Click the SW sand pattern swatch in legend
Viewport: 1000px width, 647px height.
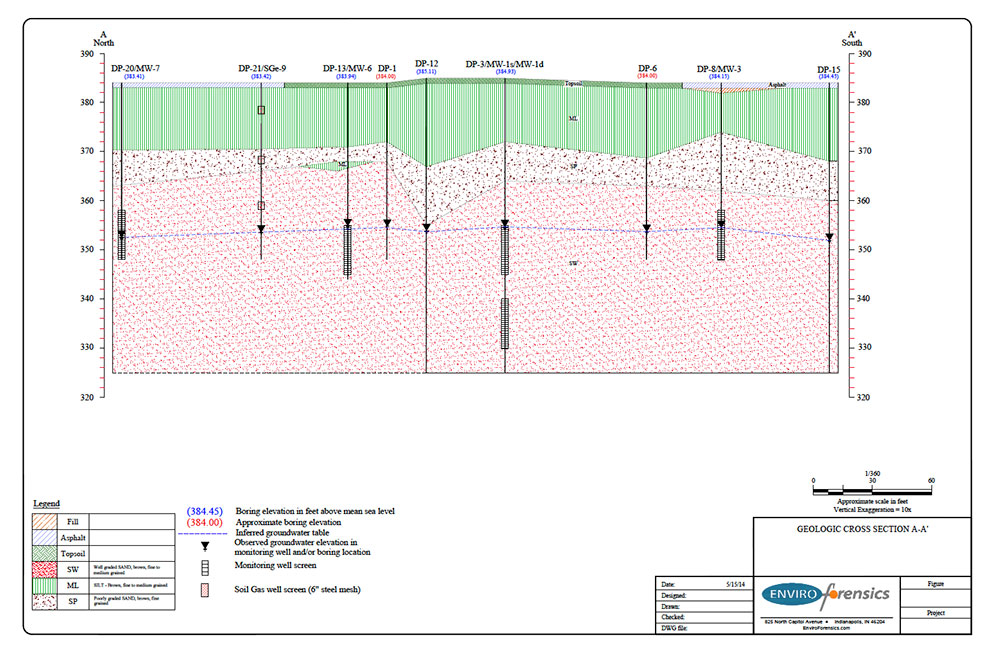coord(45,569)
